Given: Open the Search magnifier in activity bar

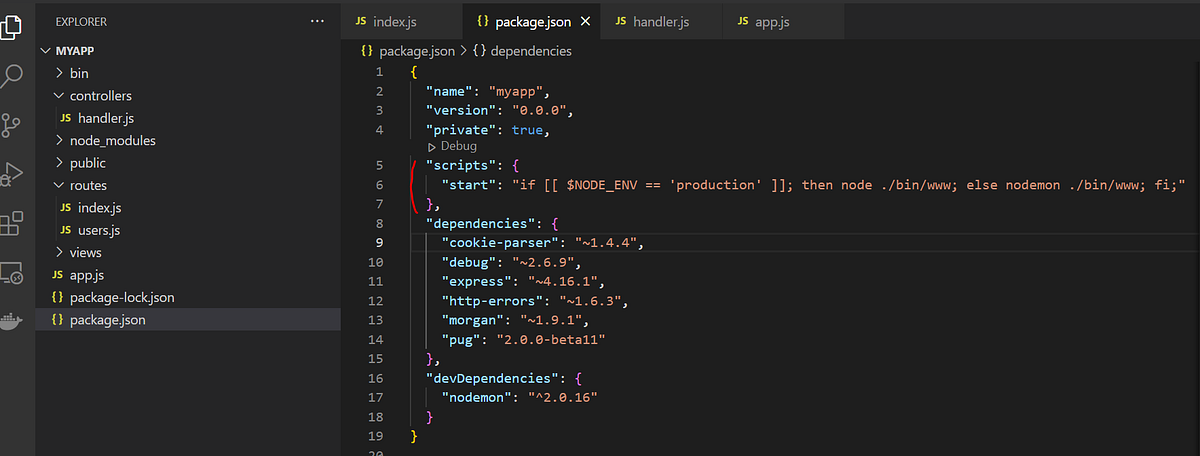Looking at the screenshot, I should 11,75.
